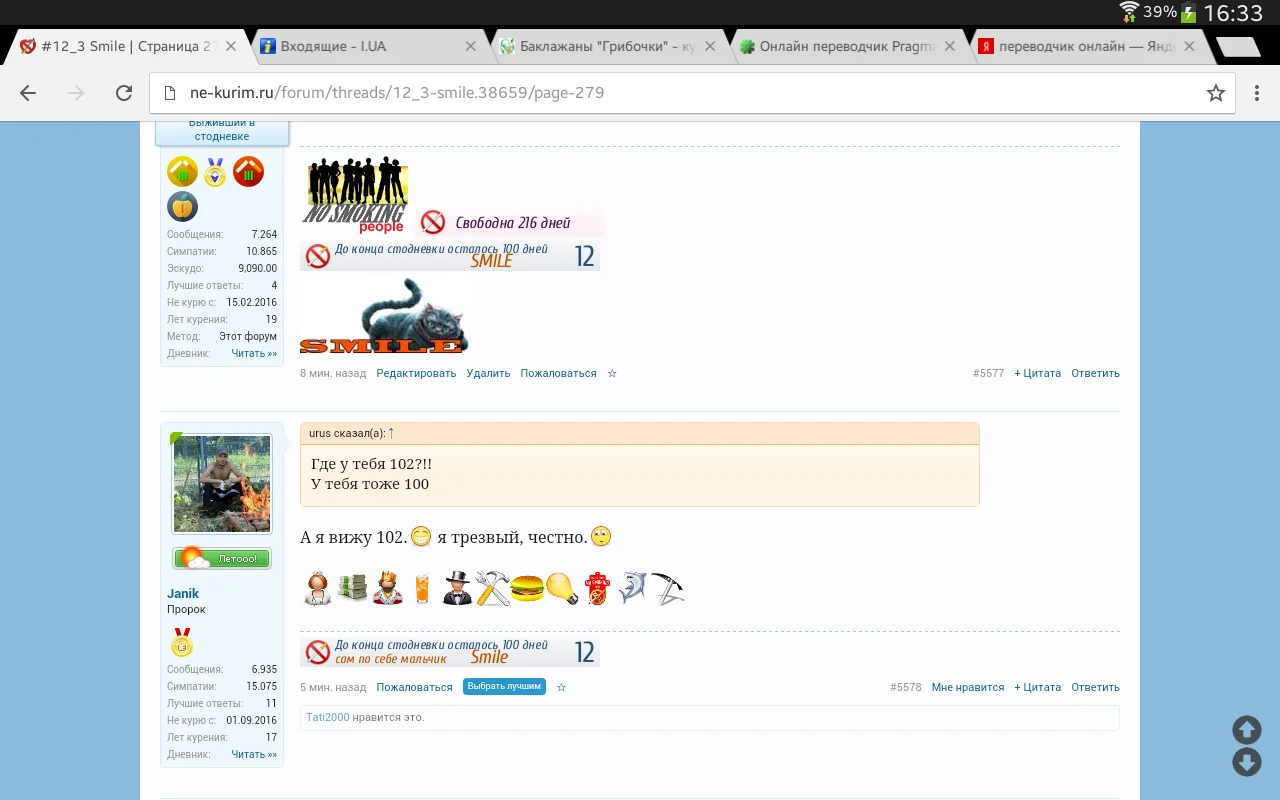1280x800 pixels.
Task: Click the light bulb award icon
Action: [562, 588]
